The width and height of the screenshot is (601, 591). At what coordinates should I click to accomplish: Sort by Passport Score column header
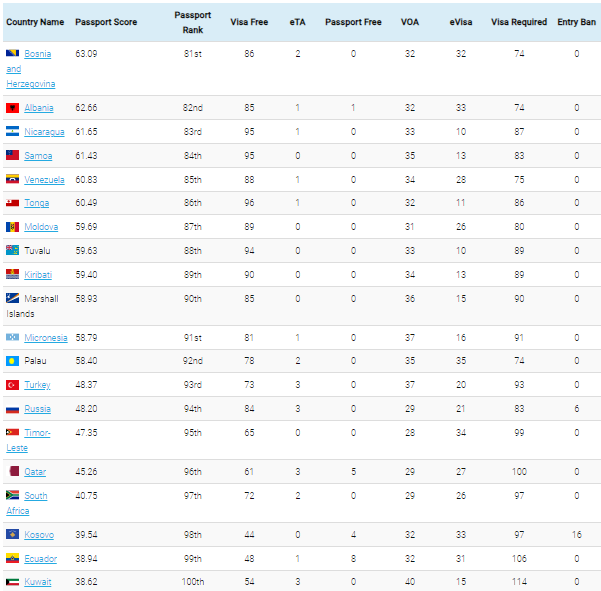pyautogui.click(x=106, y=22)
